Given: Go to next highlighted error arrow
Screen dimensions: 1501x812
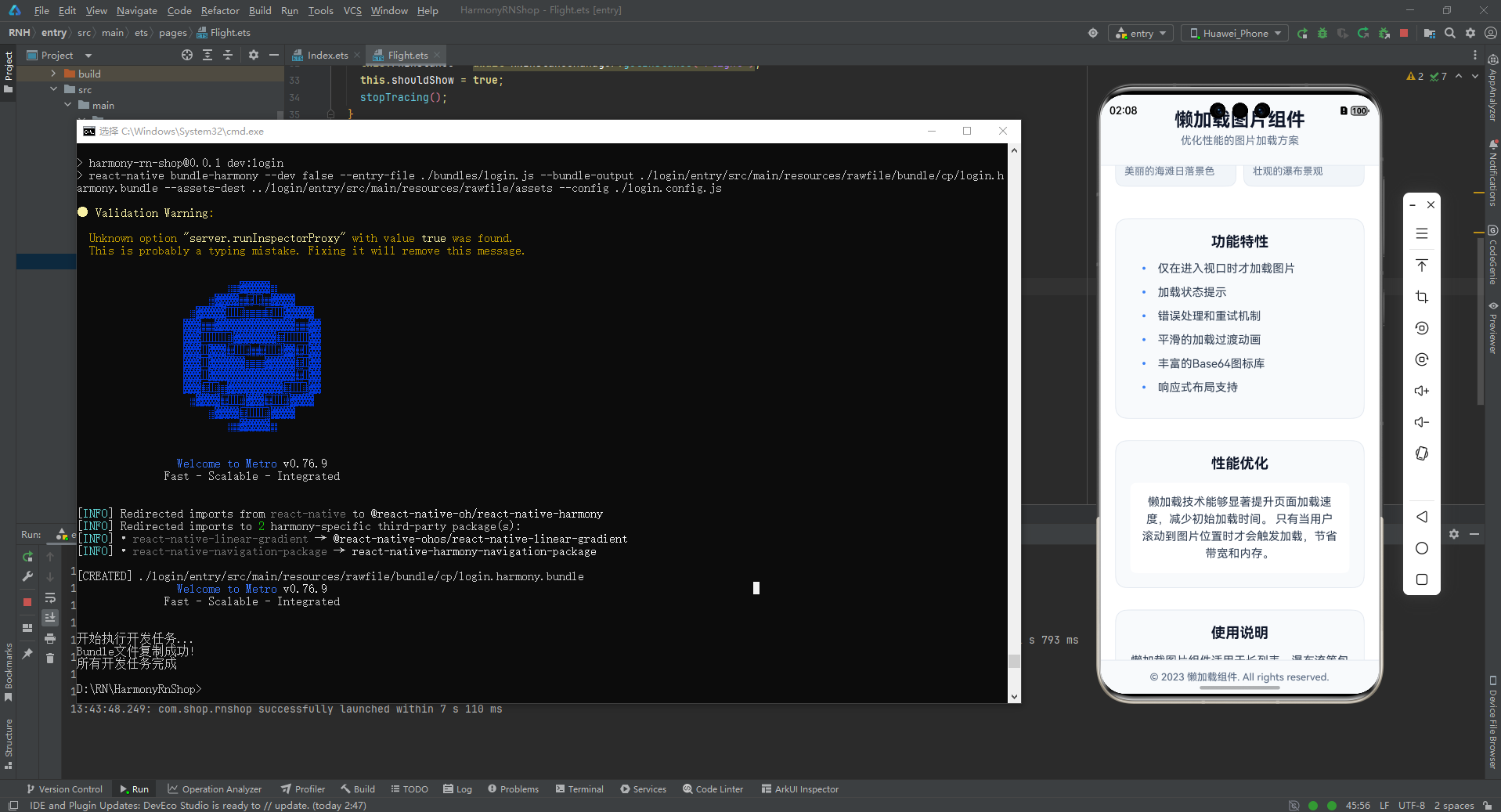Looking at the screenshot, I should [x=1475, y=76].
